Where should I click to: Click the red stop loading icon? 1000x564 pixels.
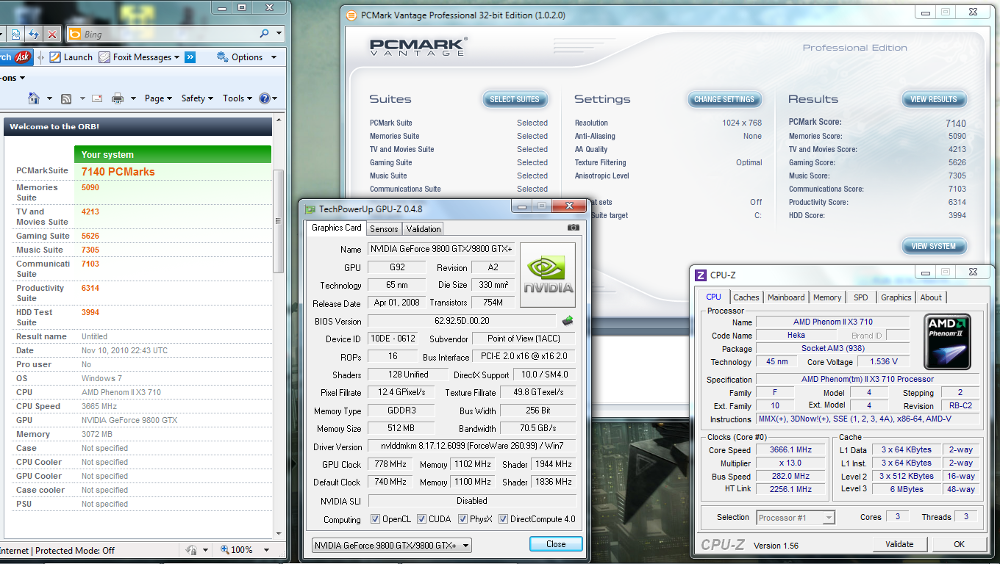coord(52,34)
